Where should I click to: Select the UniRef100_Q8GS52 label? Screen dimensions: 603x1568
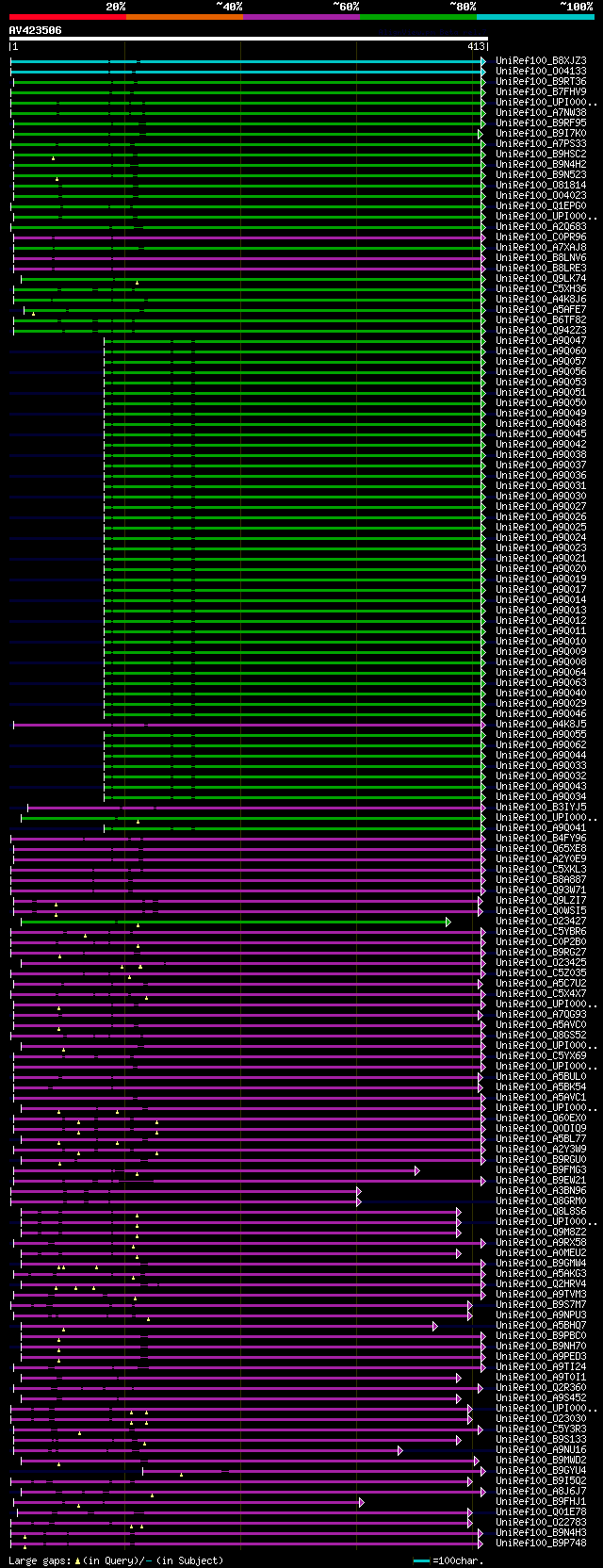541,1035
